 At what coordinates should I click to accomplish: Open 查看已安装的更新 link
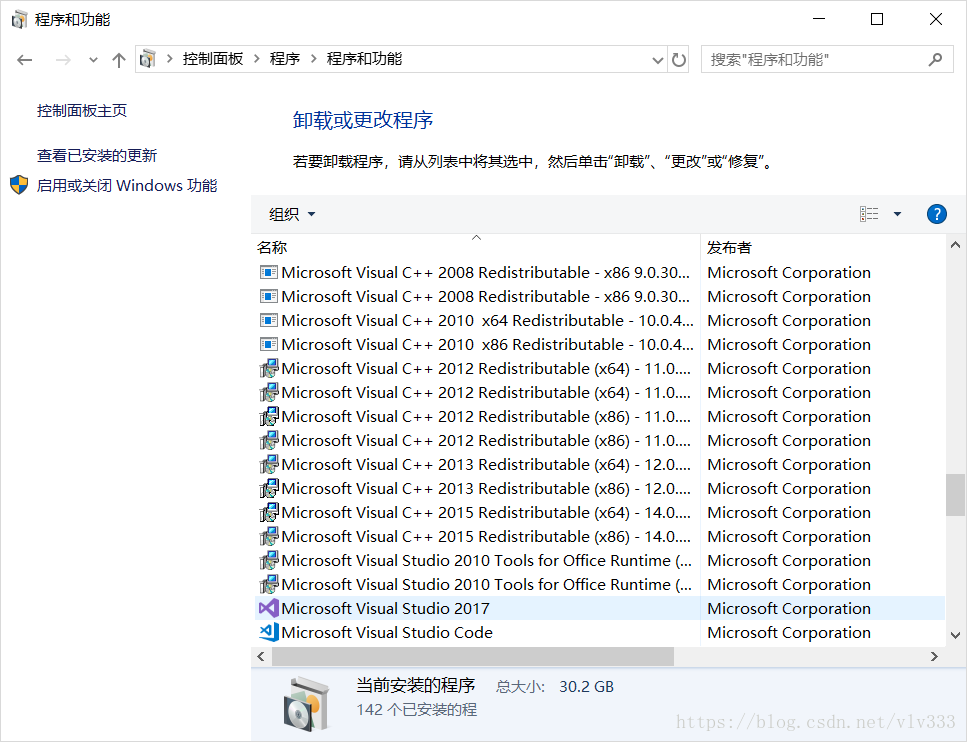click(x=97, y=155)
